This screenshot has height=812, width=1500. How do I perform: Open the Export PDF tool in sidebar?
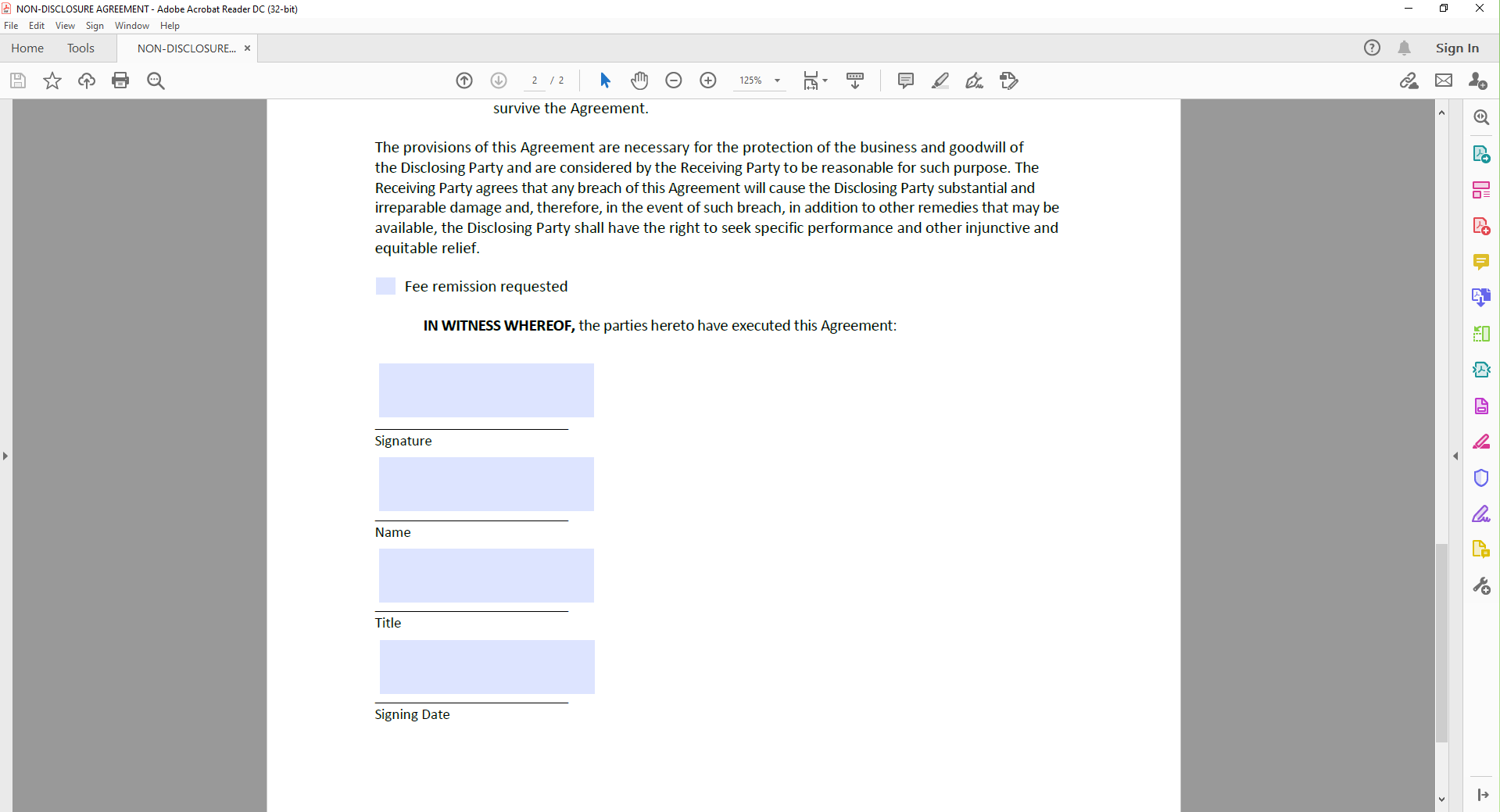tap(1481, 153)
